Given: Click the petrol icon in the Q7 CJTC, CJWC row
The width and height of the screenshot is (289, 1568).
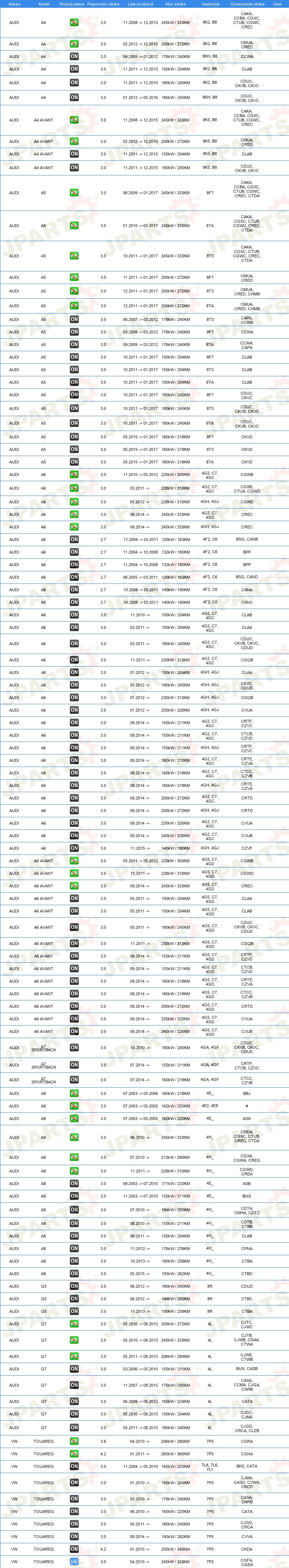Looking at the screenshot, I should [x=74, y=1325].
